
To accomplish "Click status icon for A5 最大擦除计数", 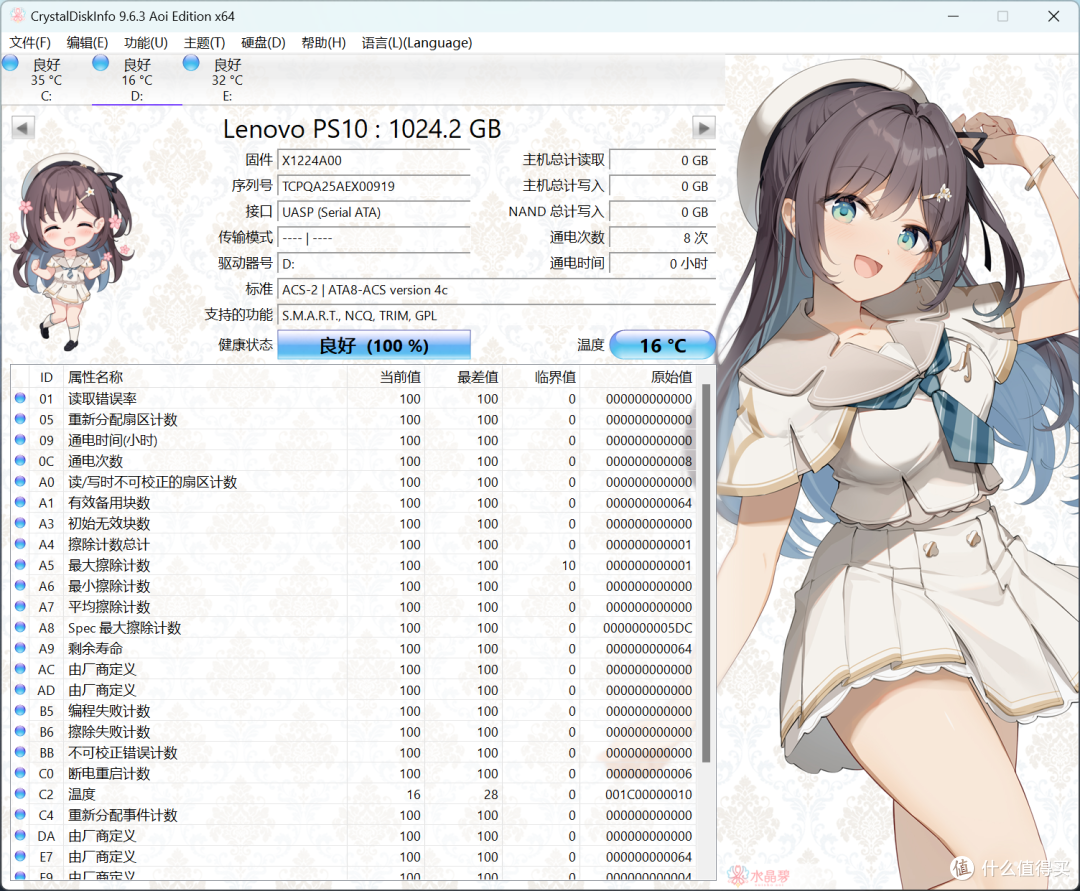I will coord(20,565).
